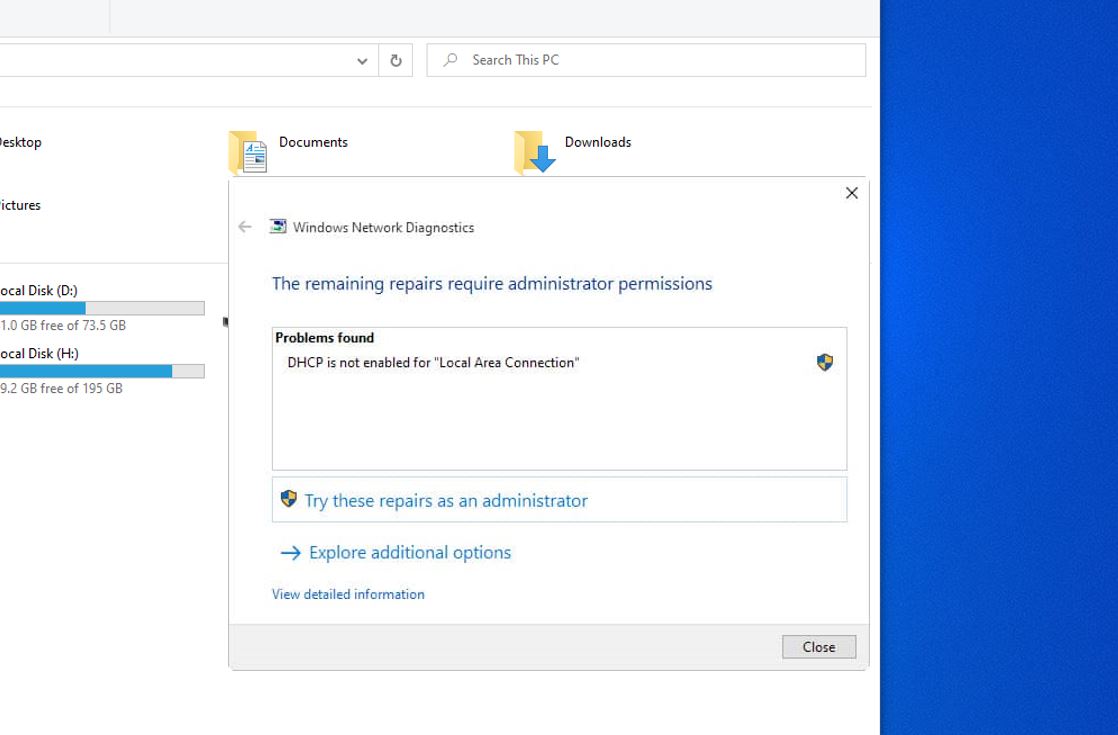Explore additional options in troubleshooter

coord(409,552)
